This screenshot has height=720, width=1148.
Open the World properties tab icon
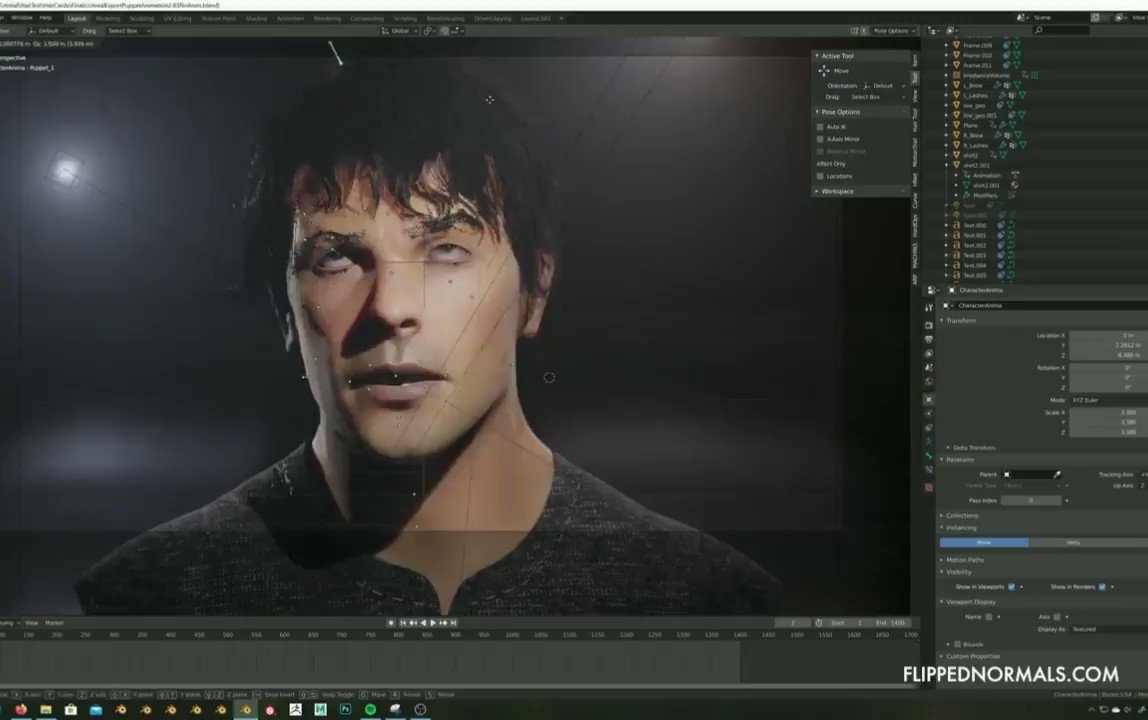coord(929,382)
